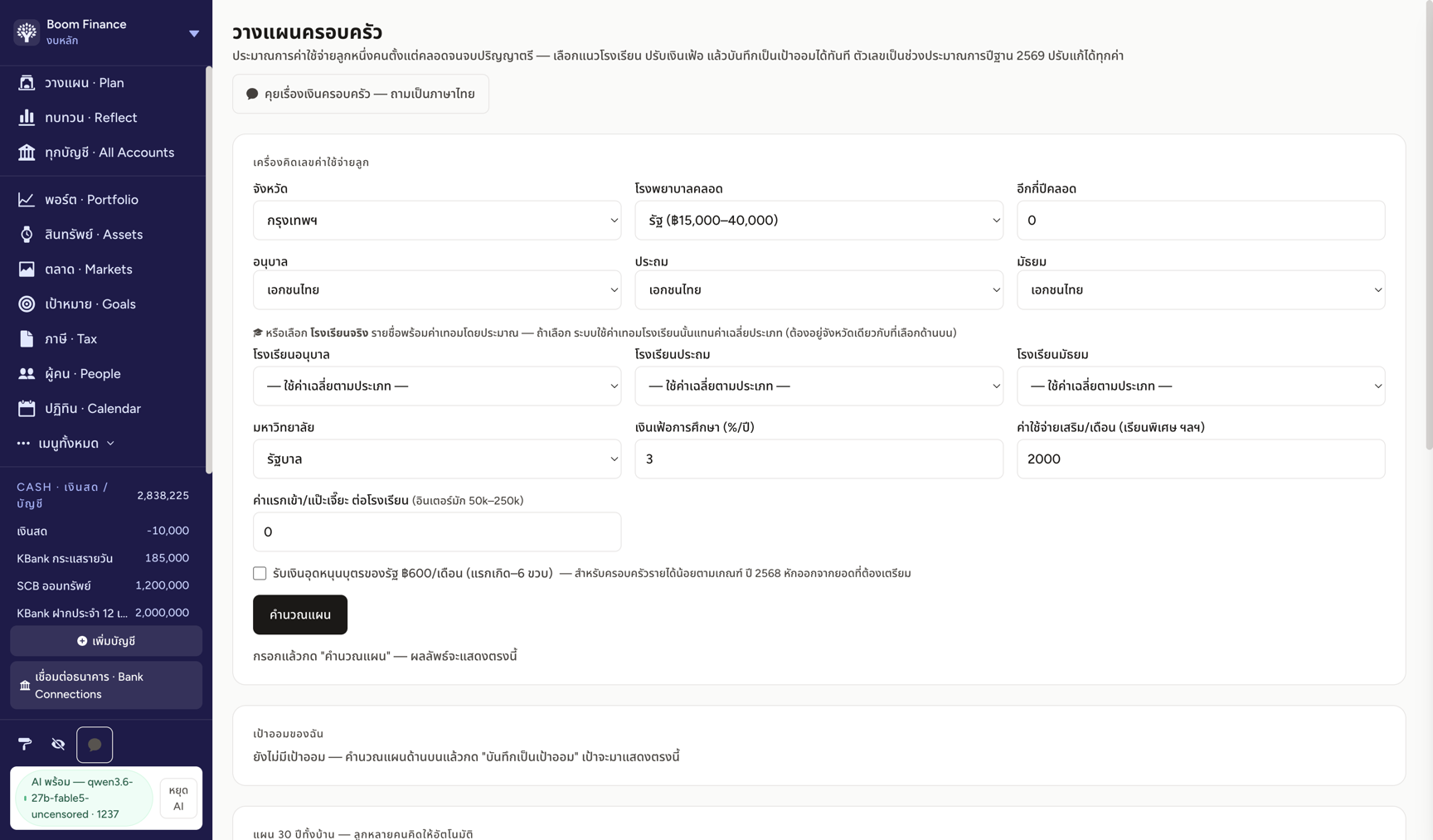Expand the Boom Finance account switcher arrow
Image resolution: width=1433 pixels, height=840 pixels.
click(193, 33)
